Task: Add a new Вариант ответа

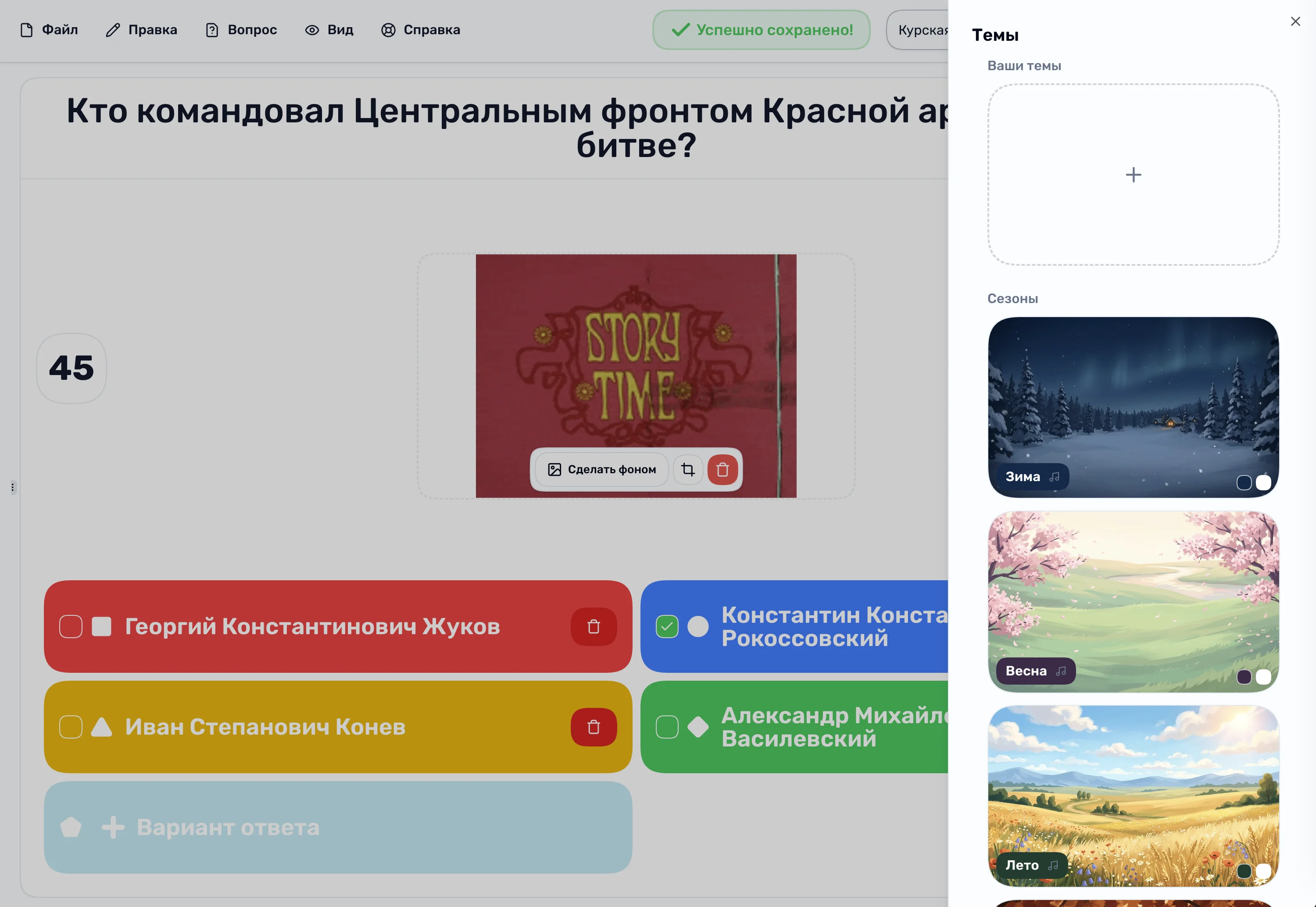Action: click(338, 828)
